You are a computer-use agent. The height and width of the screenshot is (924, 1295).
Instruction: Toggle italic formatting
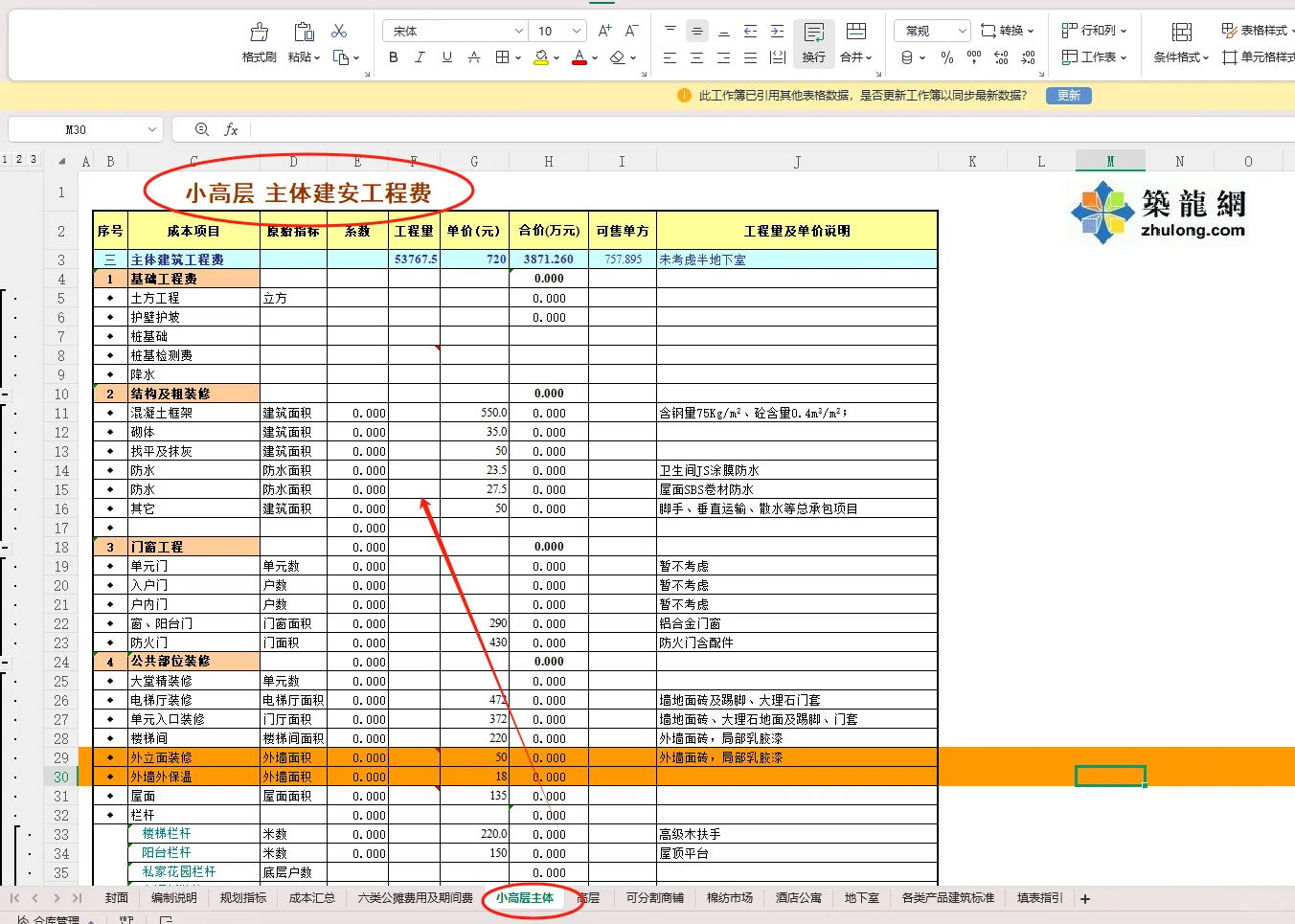click(420, 57)
